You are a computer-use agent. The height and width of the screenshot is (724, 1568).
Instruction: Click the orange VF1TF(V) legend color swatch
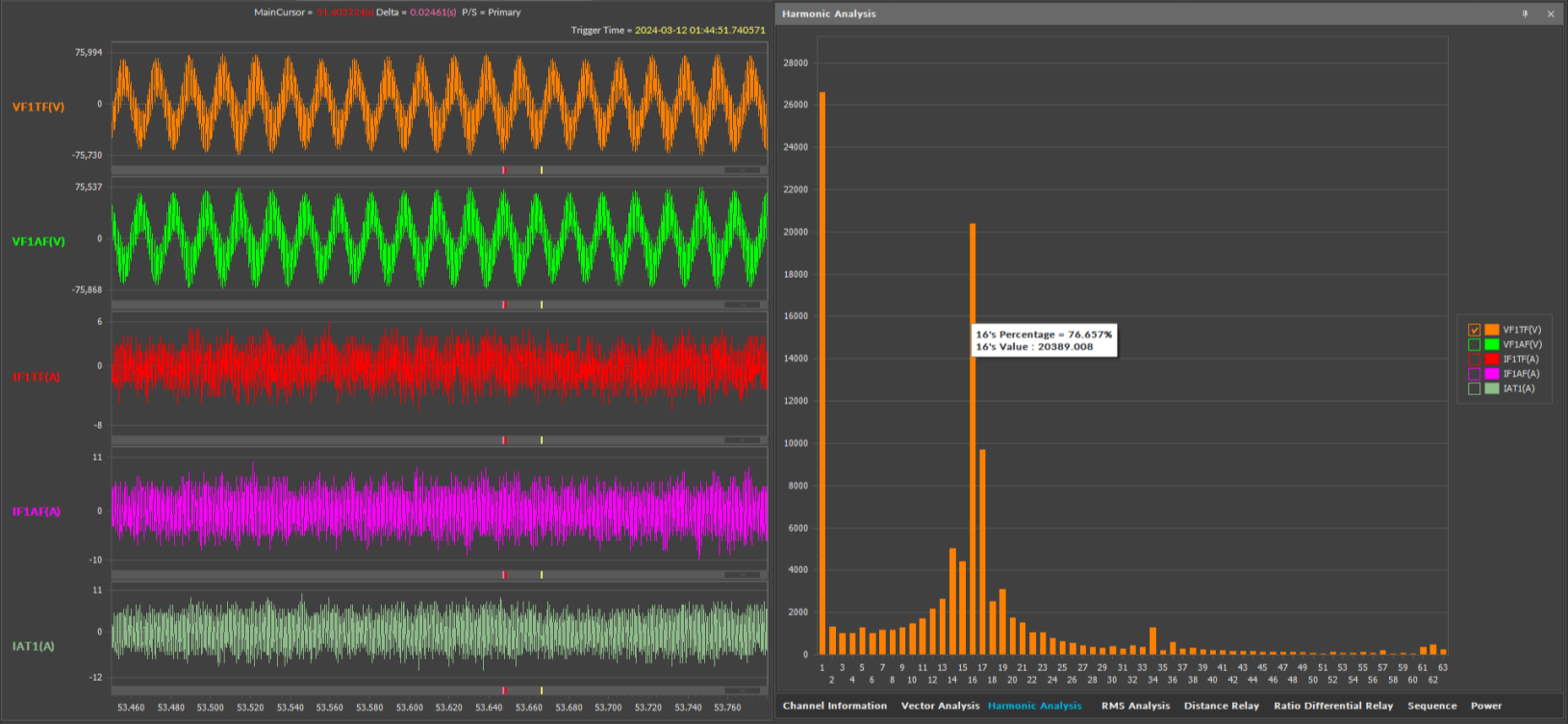pos(1492,330)
